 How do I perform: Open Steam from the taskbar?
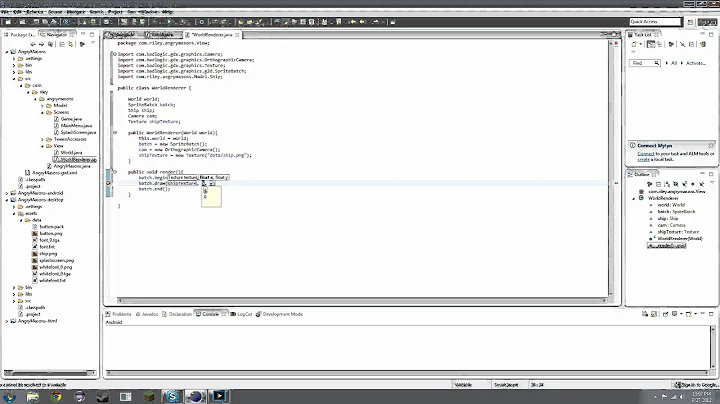pos(102,396)
